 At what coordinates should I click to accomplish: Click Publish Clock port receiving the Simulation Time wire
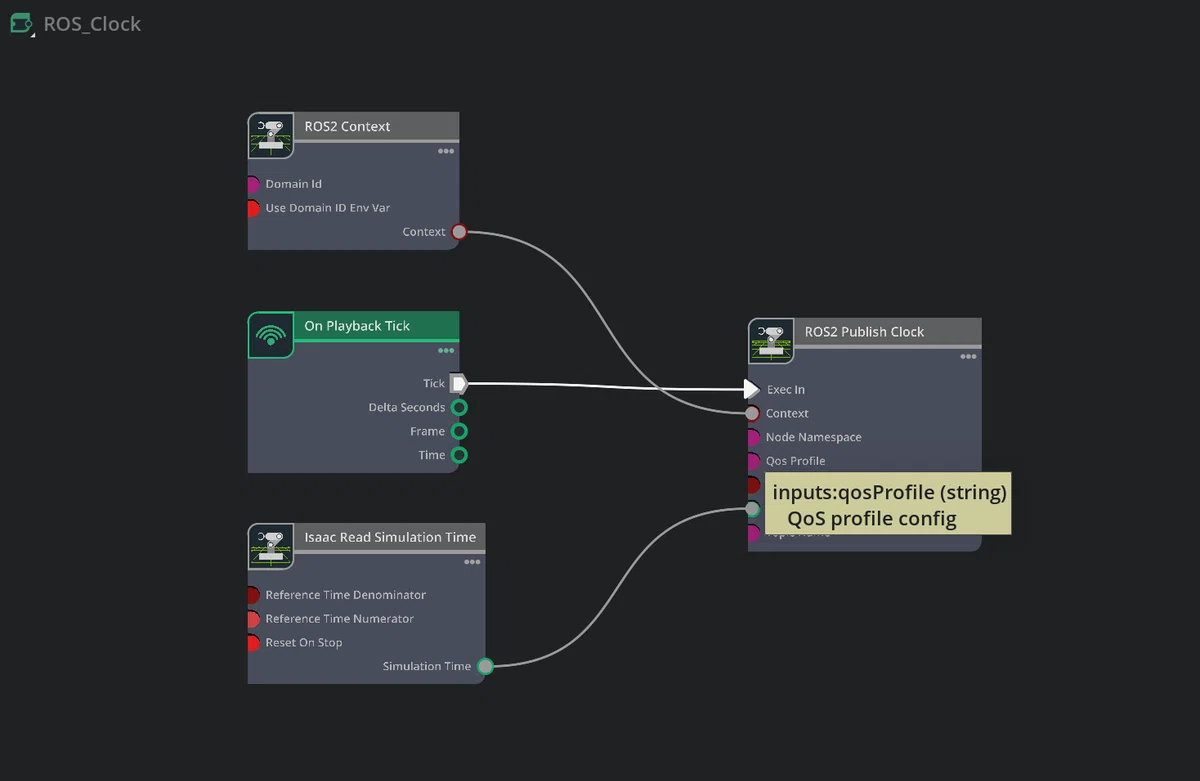[753, 509]
